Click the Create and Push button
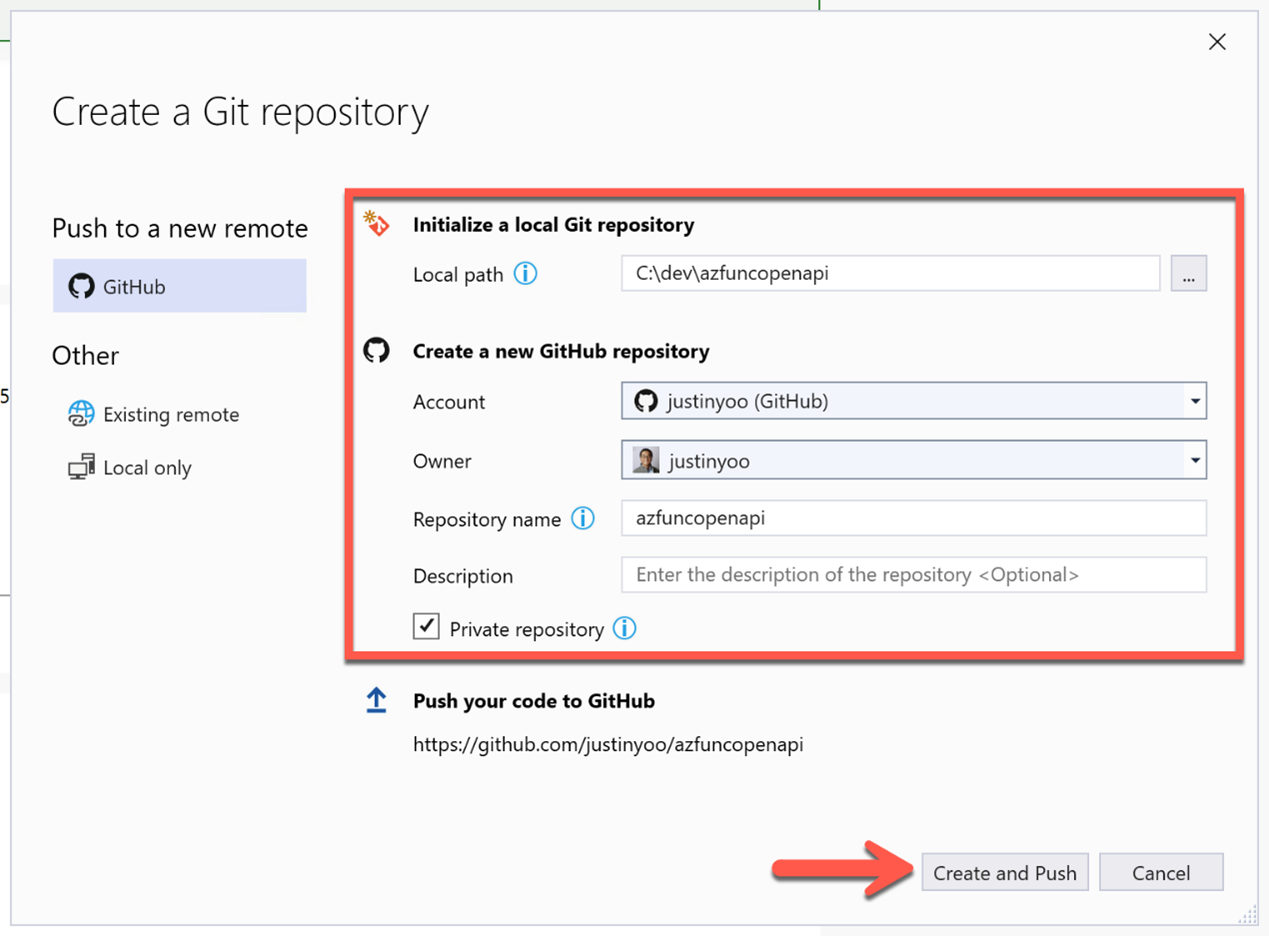Viewport: 1269px width, 936px height. (x=1005, y=872)
